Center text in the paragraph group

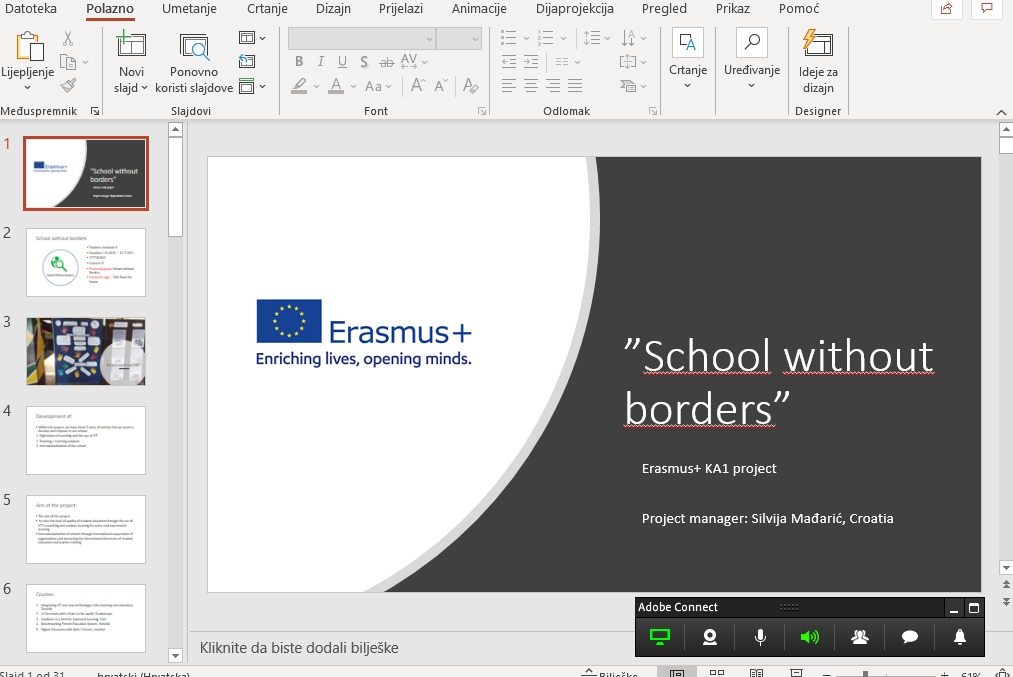tap(530, 85)
